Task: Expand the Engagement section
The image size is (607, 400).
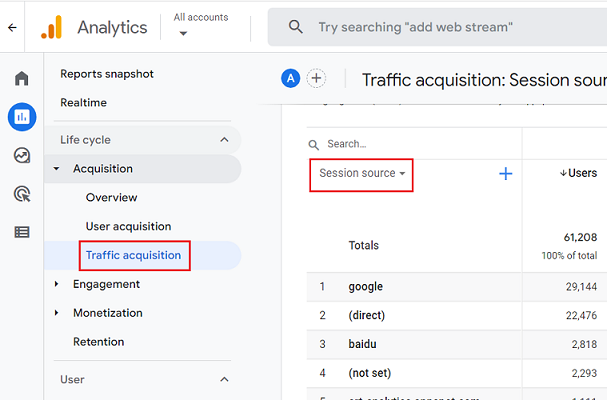Action: coord(57,284)
